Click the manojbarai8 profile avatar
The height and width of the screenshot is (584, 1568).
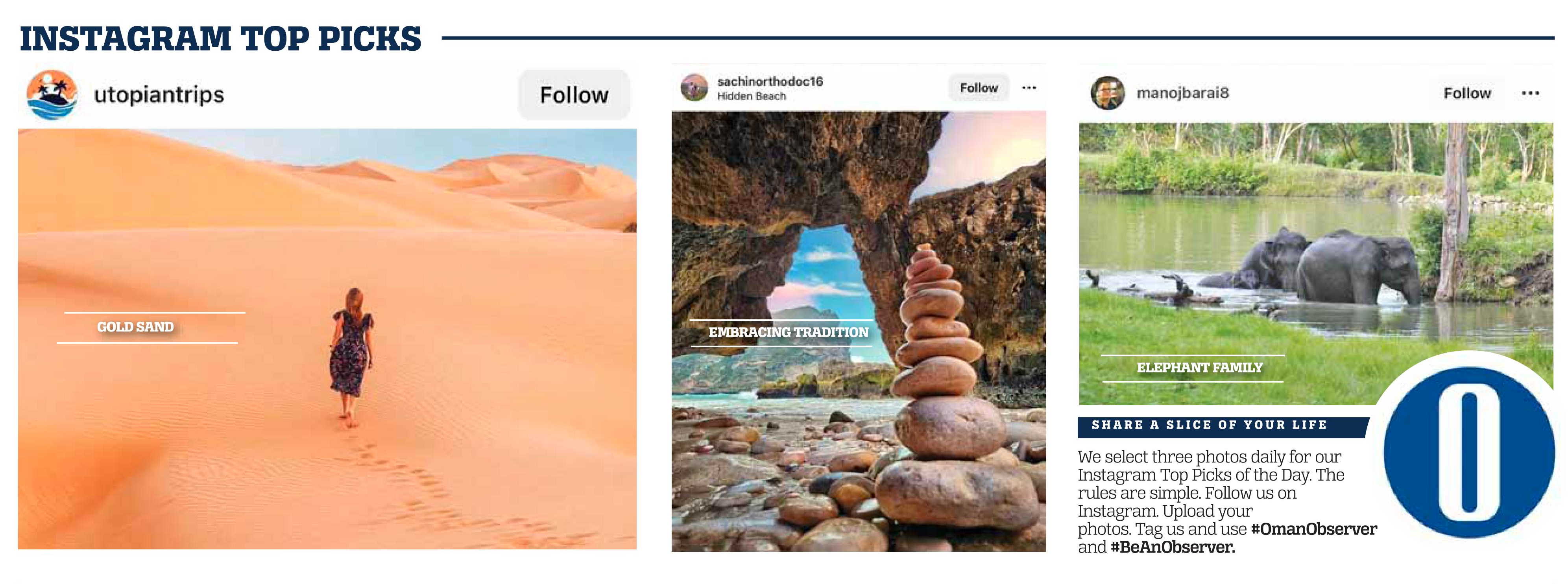pyautogui.click(x=1108, y=93)
